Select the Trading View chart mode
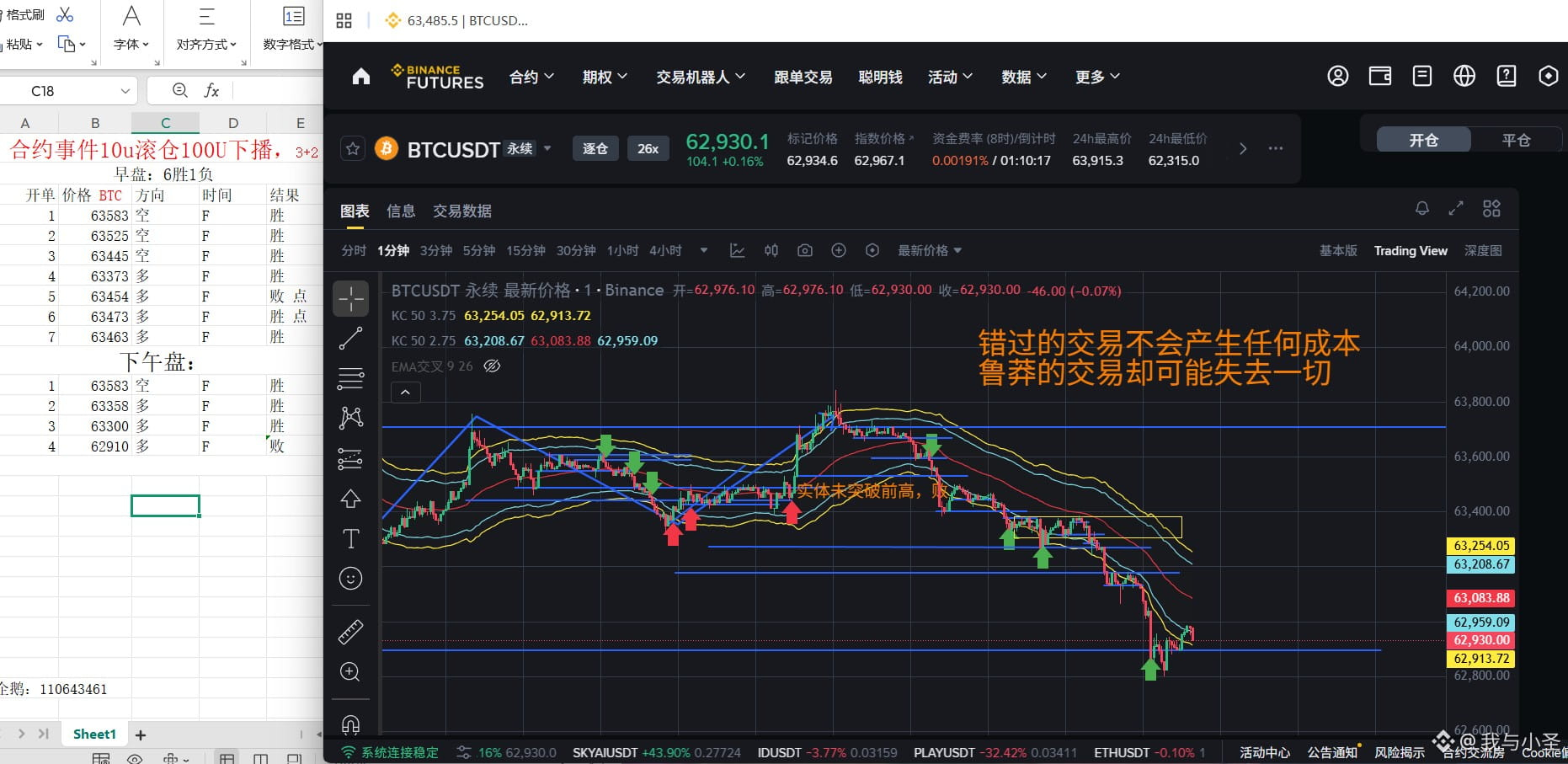The width and height of the screenshot is (1568, 764). pyautogui.click(x=1411, y=250)
